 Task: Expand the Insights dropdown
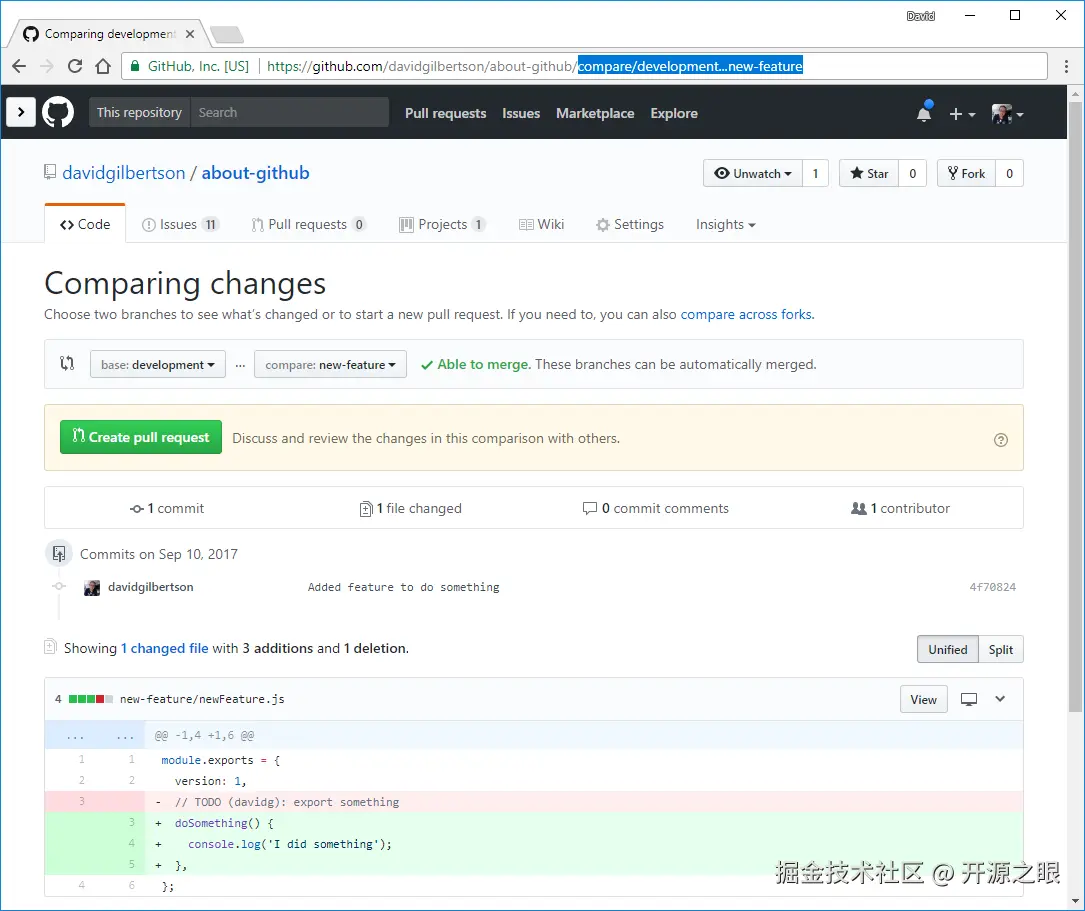[x=726, y=225]
